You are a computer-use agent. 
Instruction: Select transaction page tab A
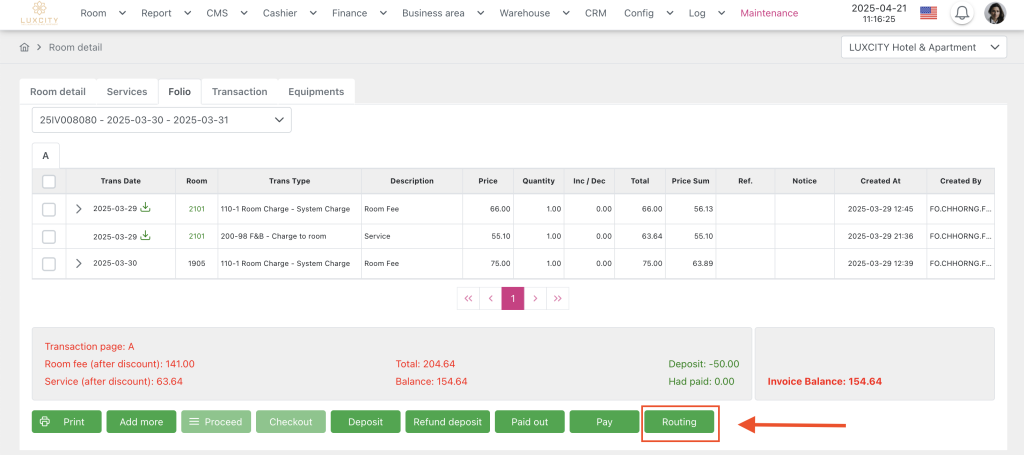click(46, 154)
